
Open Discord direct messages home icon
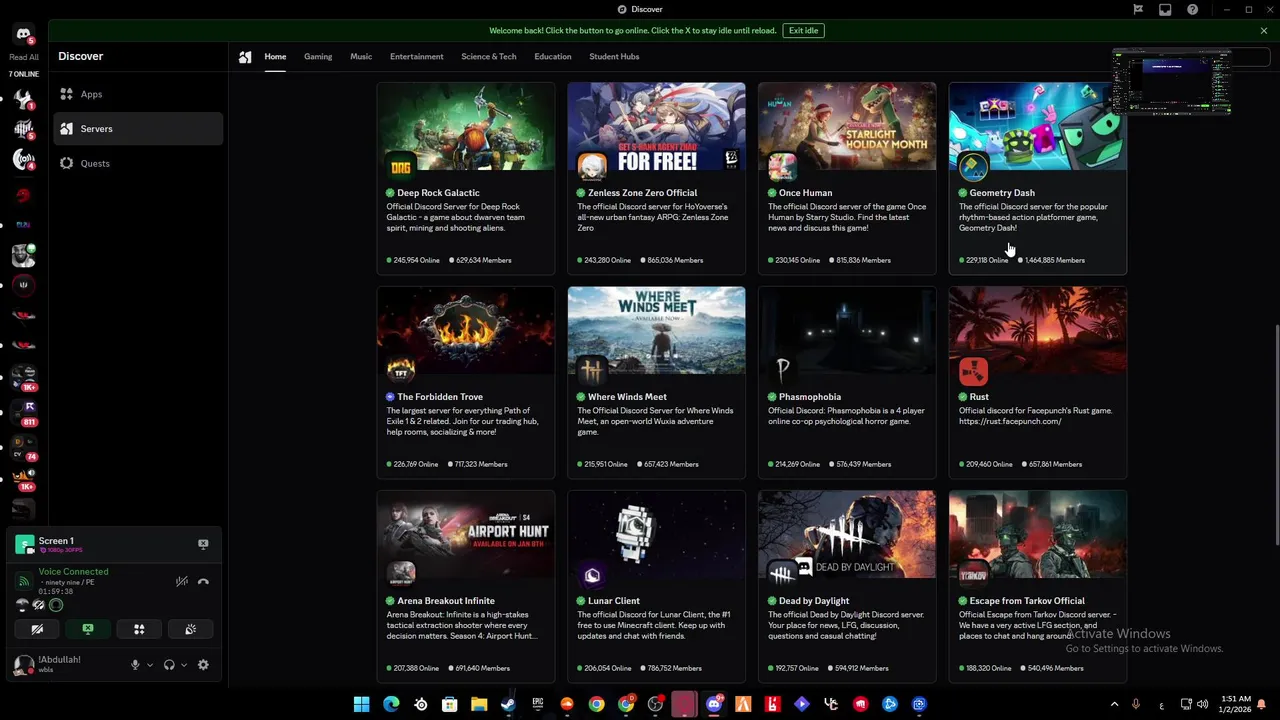click(23, 34)
